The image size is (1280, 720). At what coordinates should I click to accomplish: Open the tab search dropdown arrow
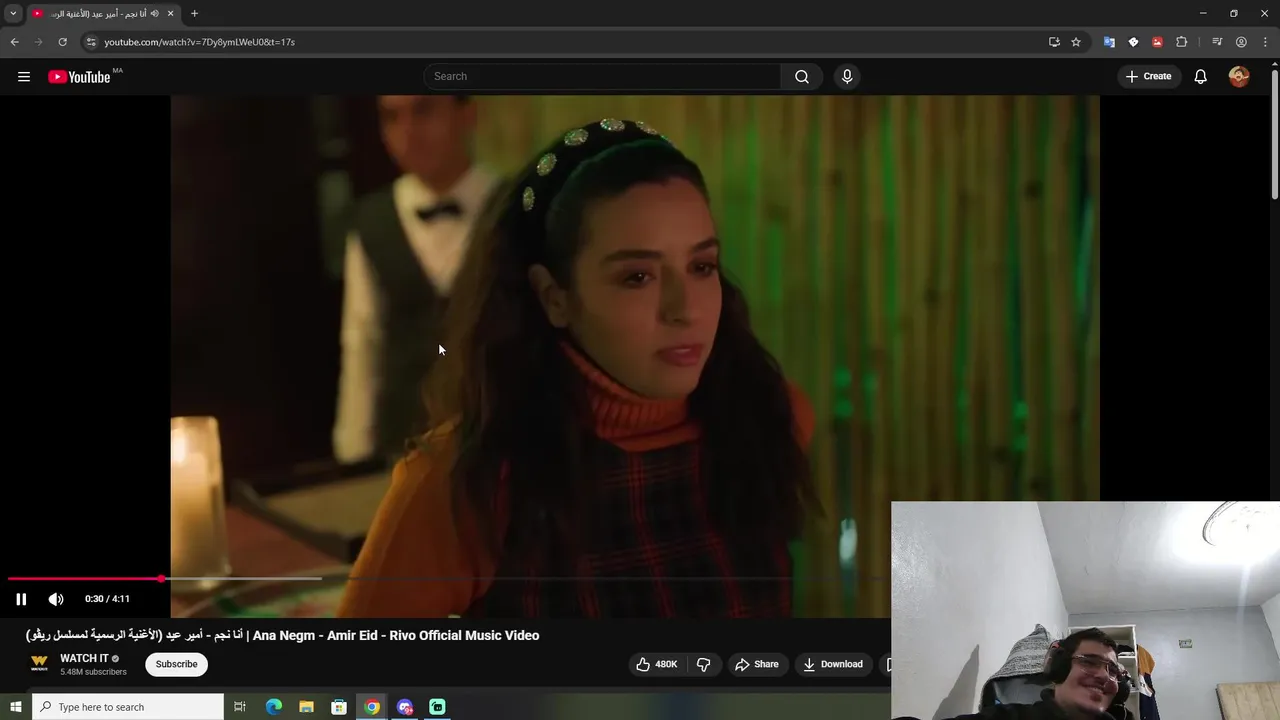[13, 13]
